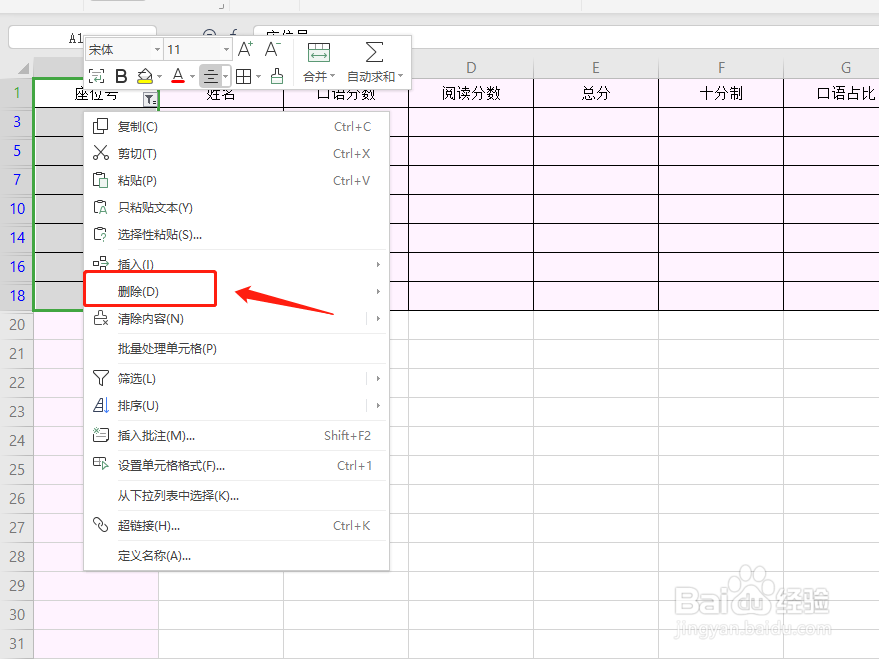Apply font color using the red A icon

[x=177, y=76]
